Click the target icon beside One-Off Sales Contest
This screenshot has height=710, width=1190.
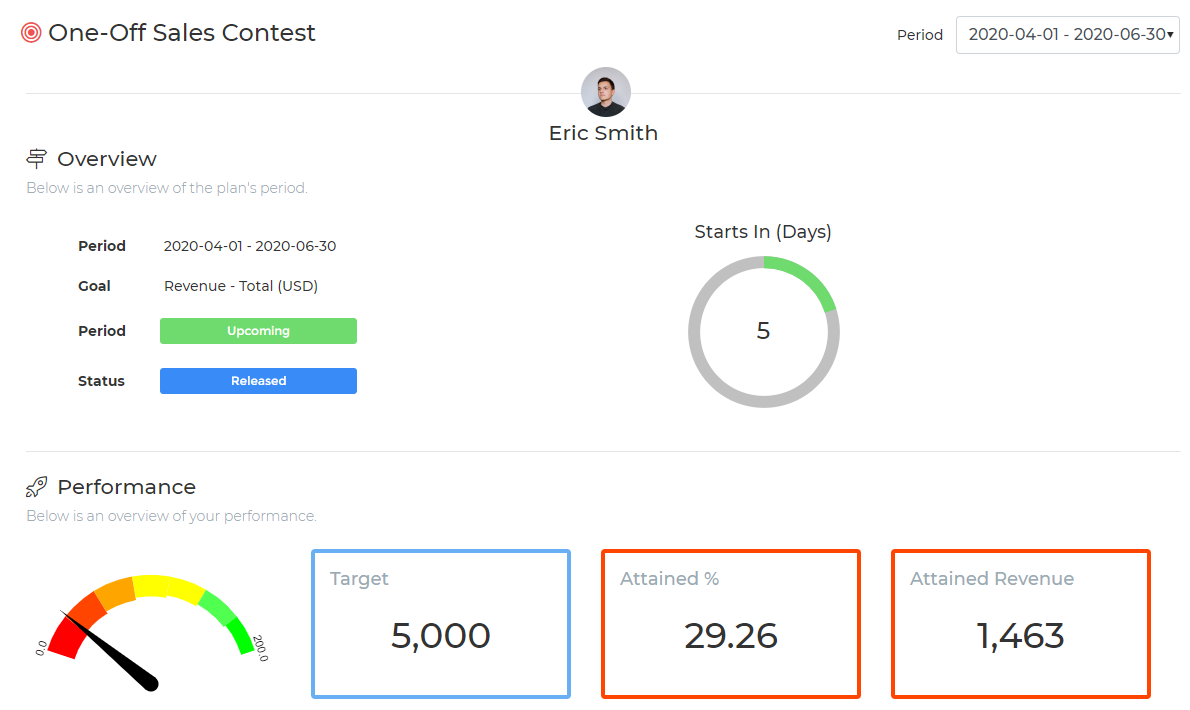pyautogui.click(x=31, y=33)
